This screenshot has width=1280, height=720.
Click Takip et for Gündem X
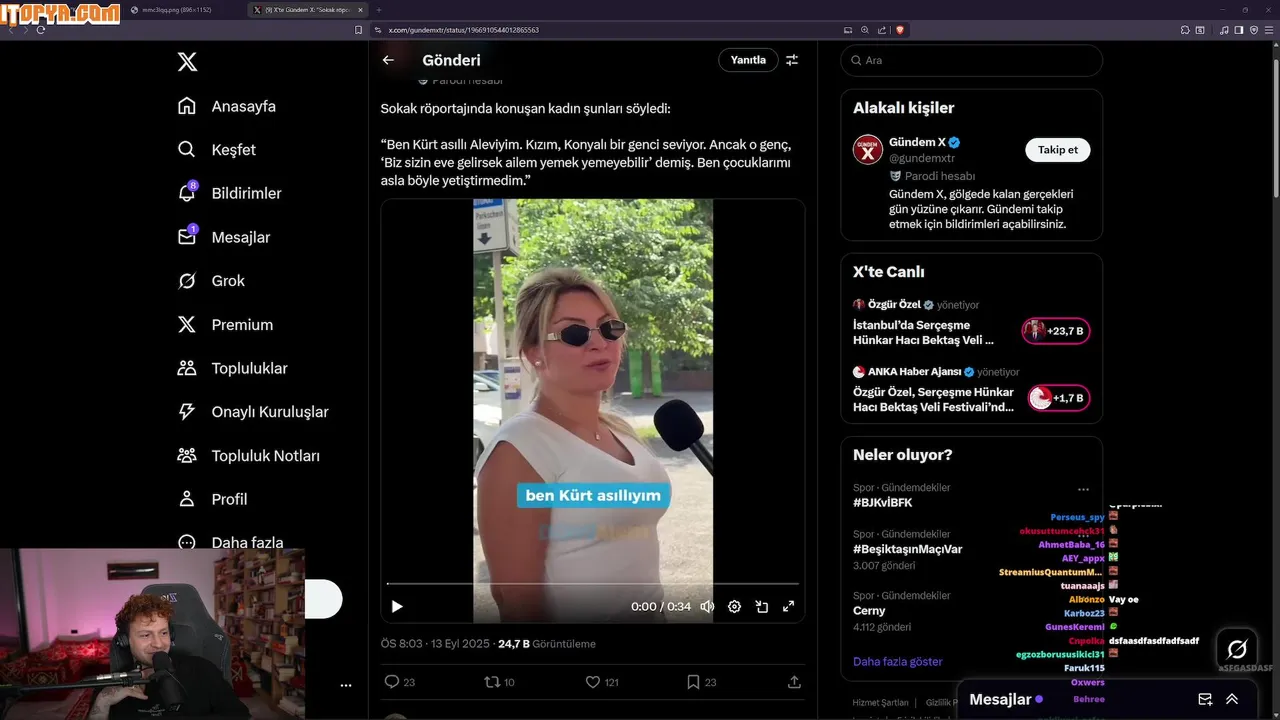1058,150
